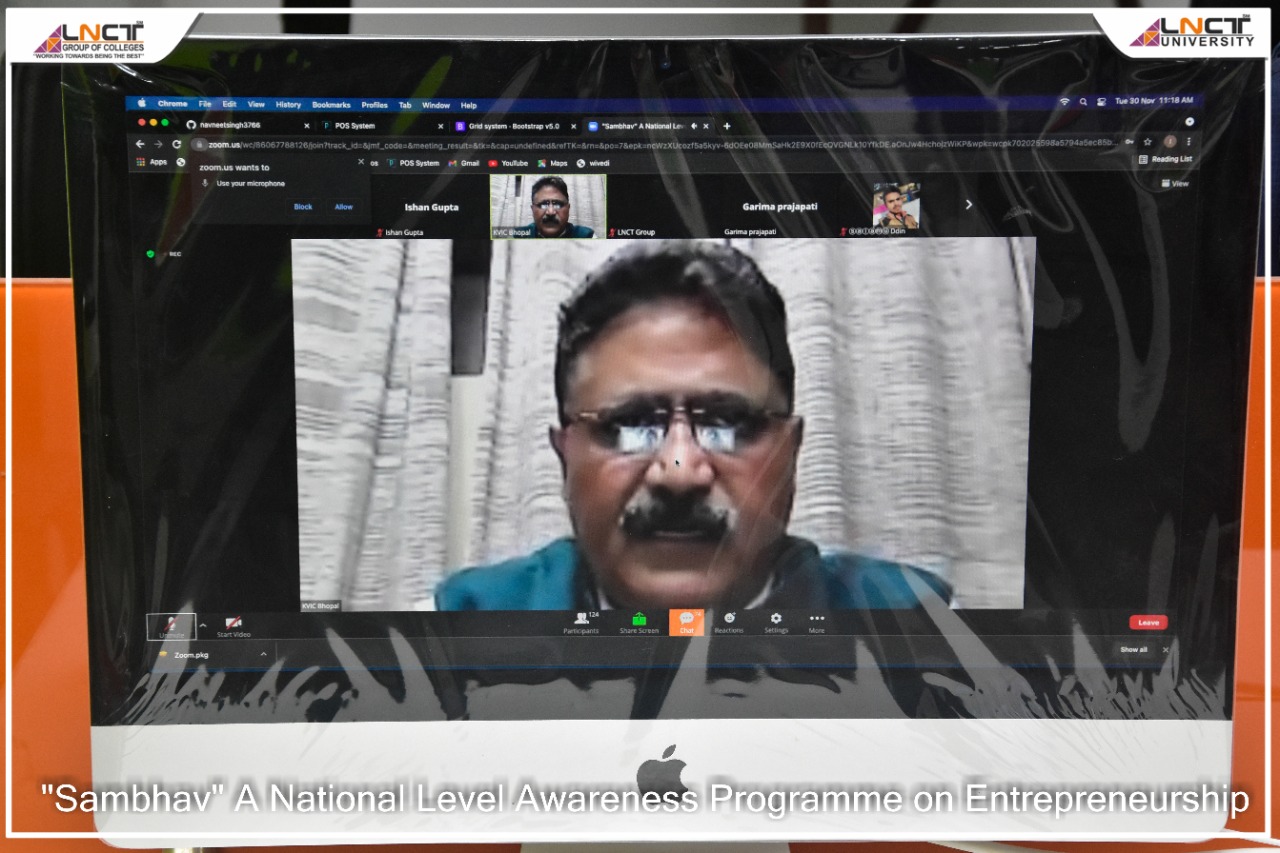Viewport: 1280px width, 853px height.
Task: Unmute the microphone in Zoom
Action: click(172, 626)
